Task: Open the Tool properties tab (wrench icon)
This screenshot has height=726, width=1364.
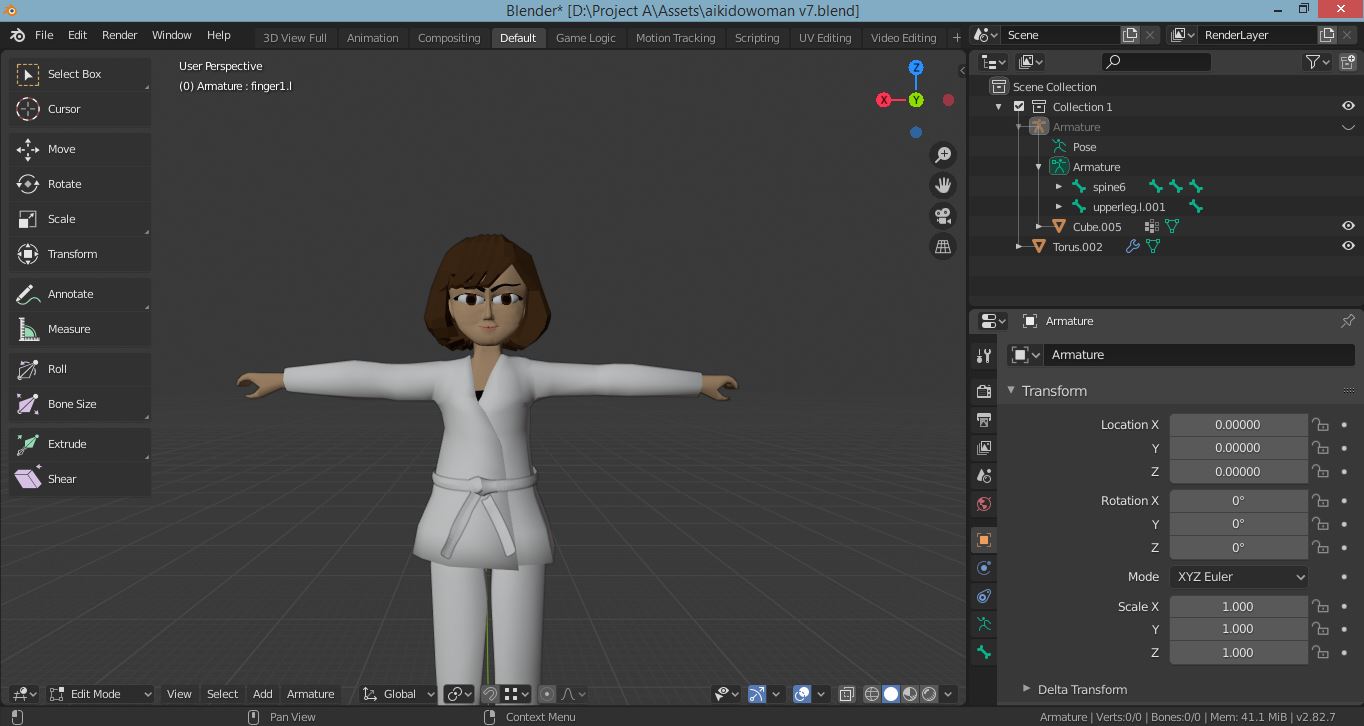Action: (x=984, y=356)
